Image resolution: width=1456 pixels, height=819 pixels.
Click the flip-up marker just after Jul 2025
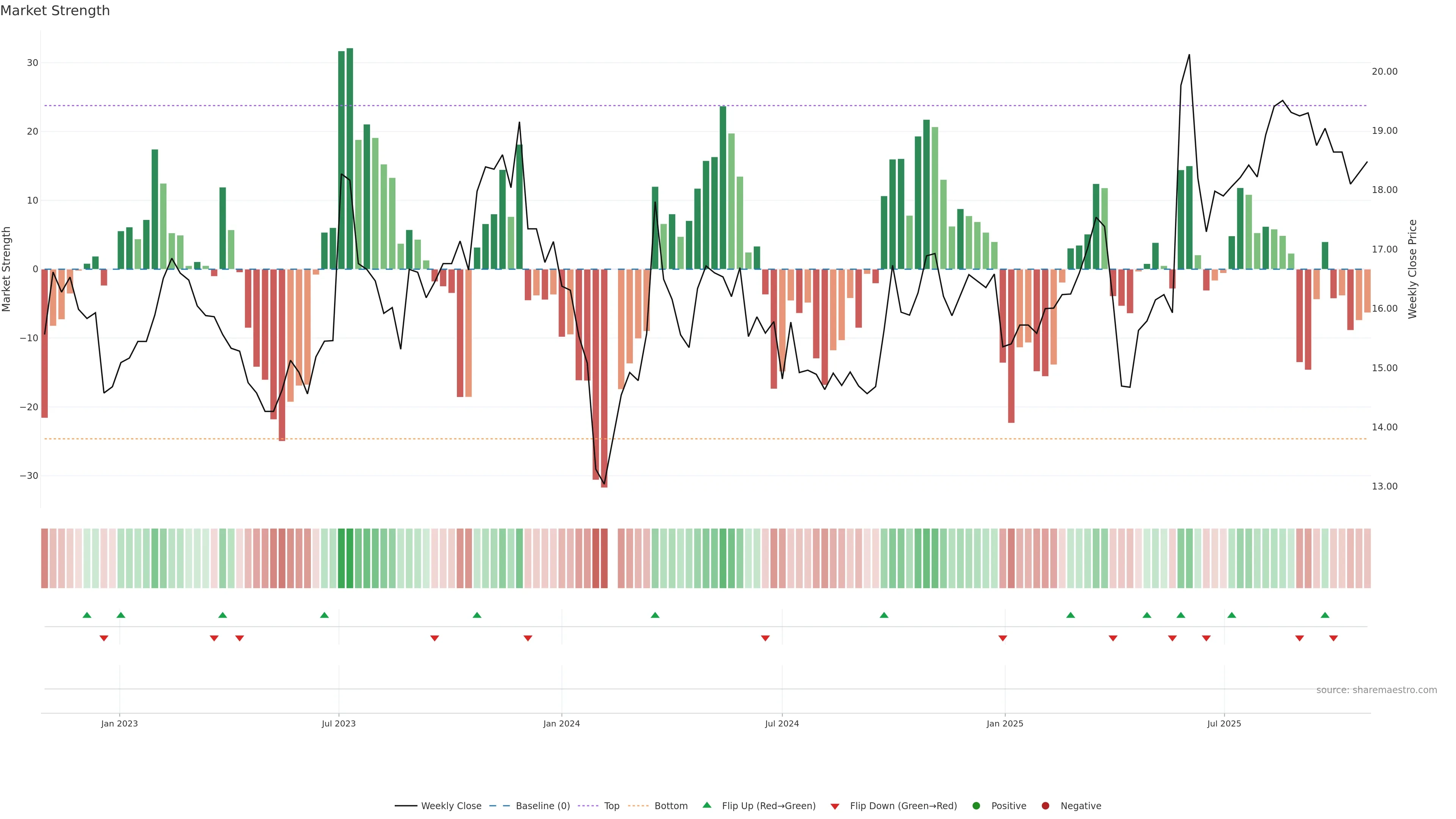[1232, 615]
